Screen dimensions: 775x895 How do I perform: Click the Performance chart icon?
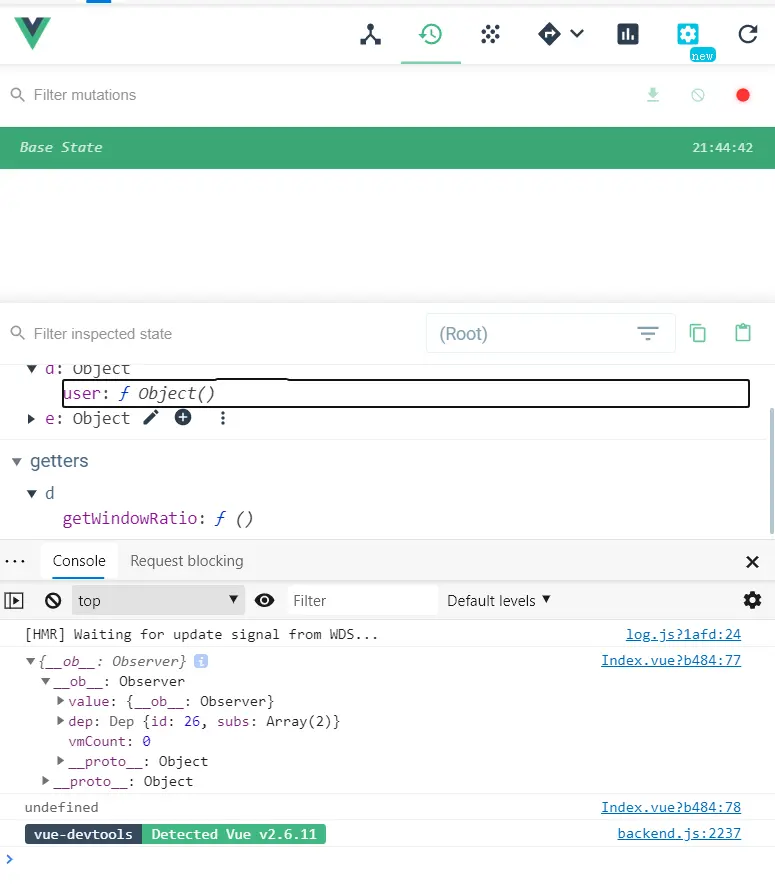(628, 34)
